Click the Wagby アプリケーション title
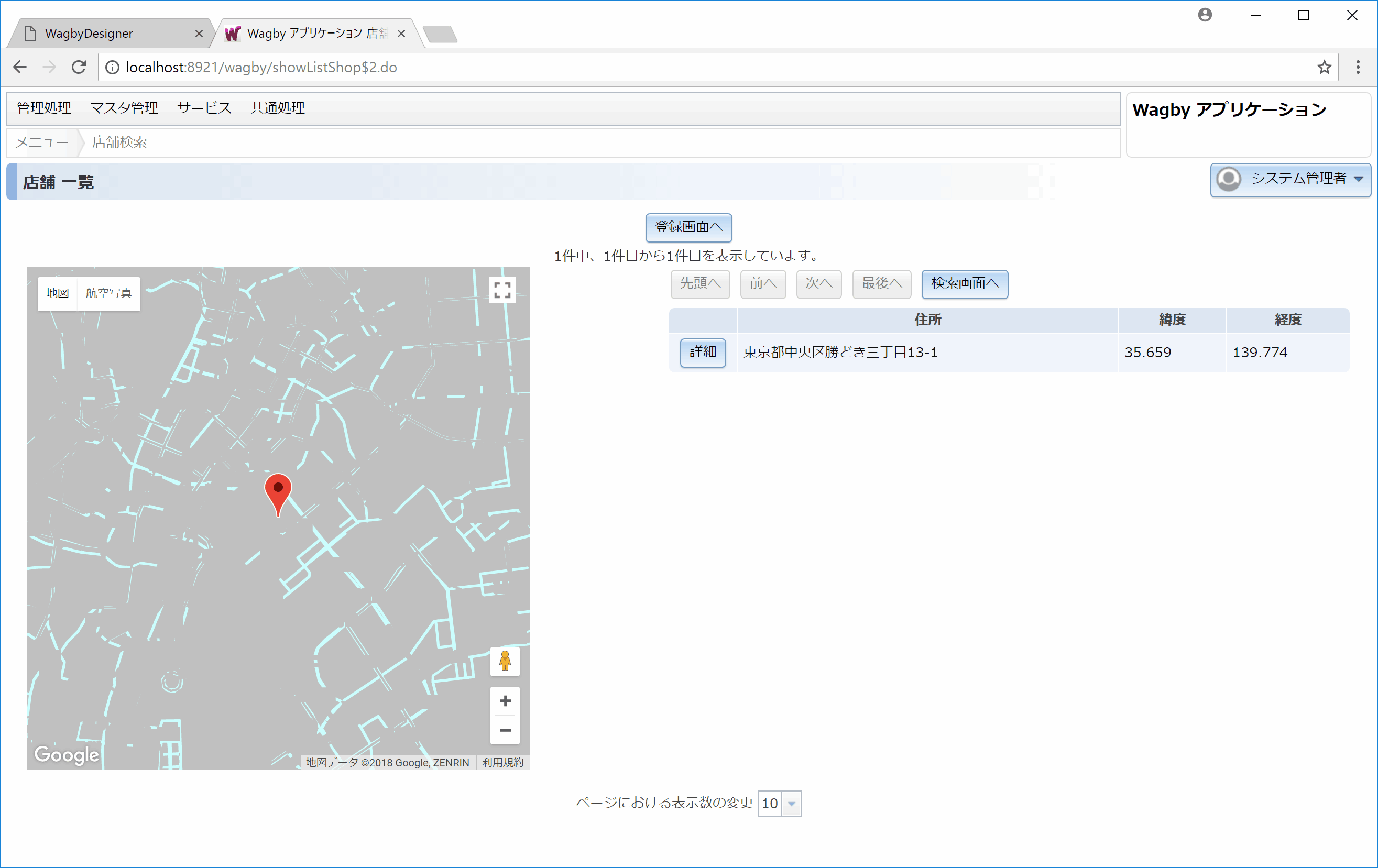The height and width of the screenshot is (868, 1378). click(x=1229, y=110)
